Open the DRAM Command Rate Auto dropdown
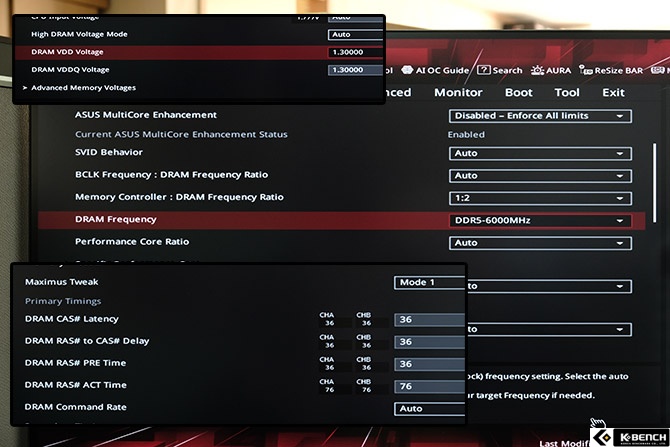Screen dimensions: 670x447 429,409
